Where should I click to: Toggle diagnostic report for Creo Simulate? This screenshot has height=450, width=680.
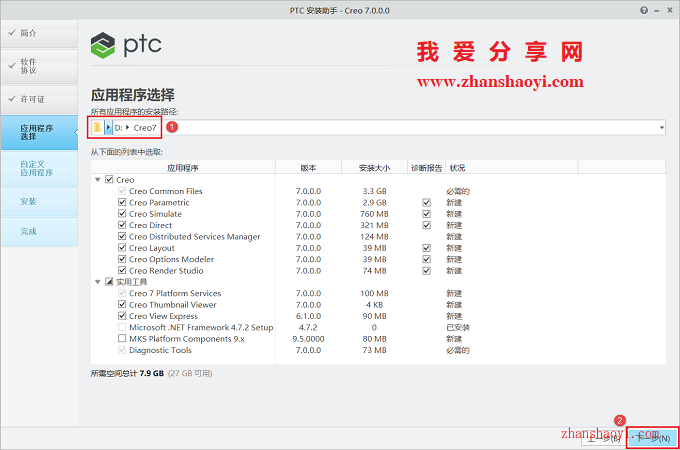point(427,214)
